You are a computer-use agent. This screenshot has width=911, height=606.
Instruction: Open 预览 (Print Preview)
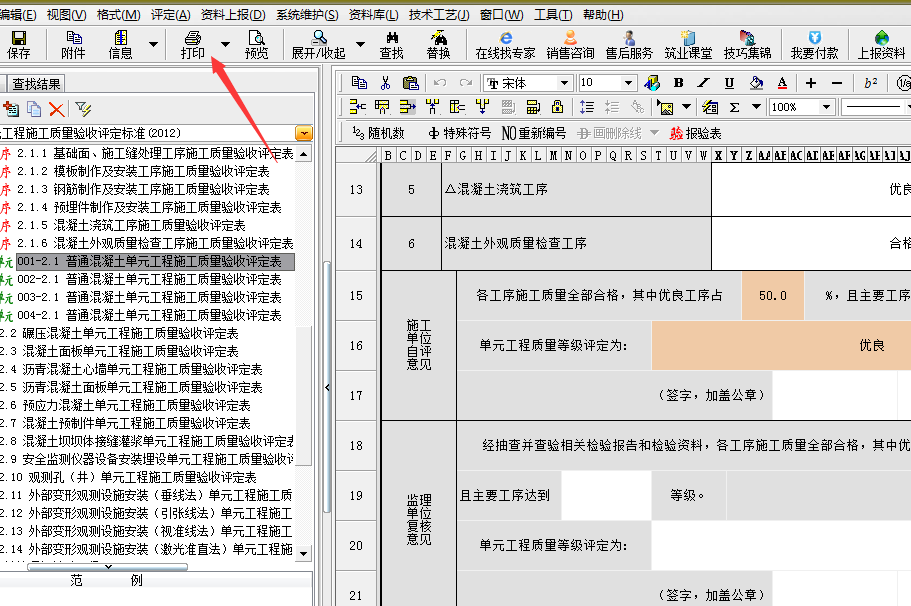256,44
